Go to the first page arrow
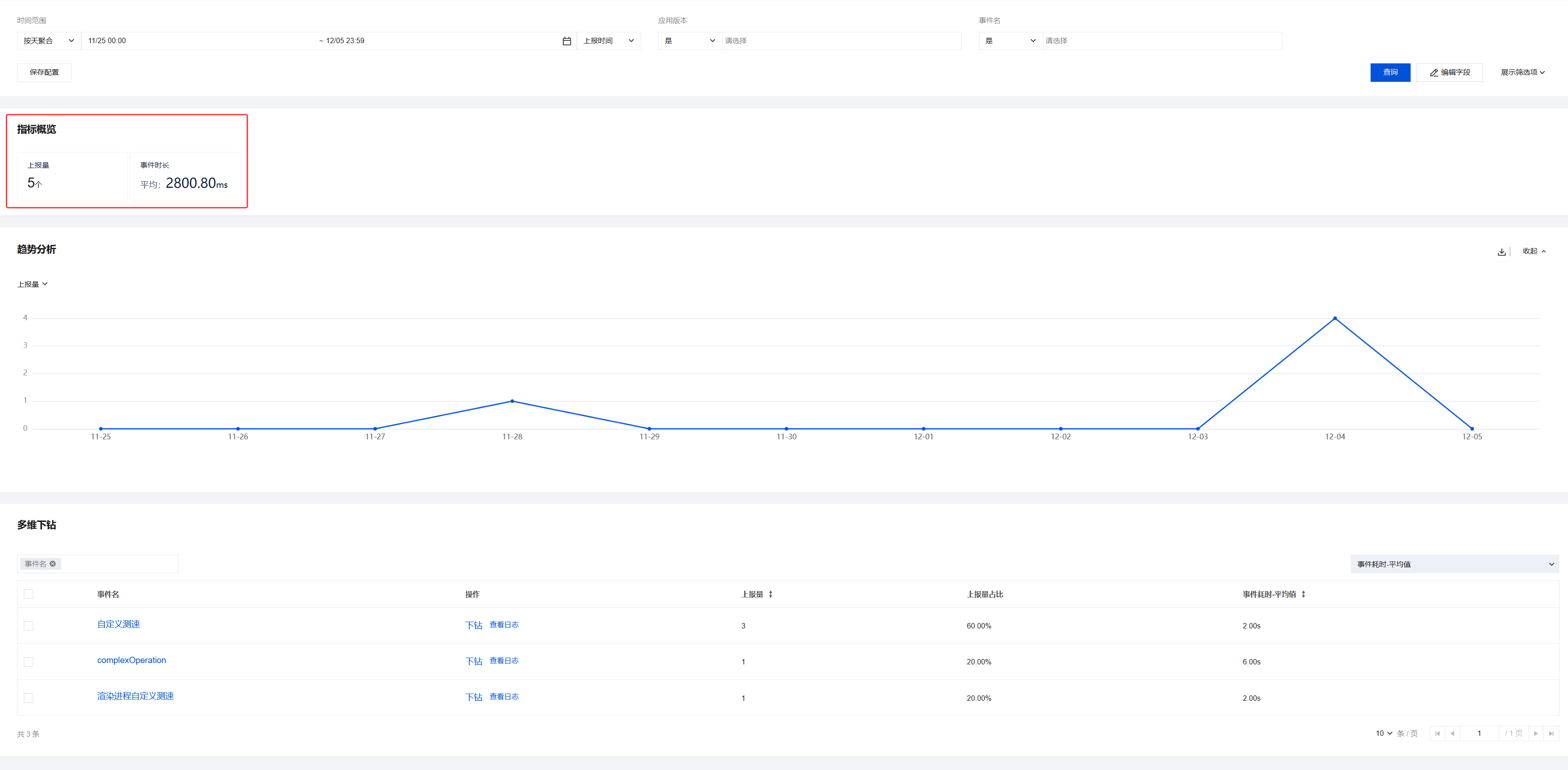 click(1437, 734)
